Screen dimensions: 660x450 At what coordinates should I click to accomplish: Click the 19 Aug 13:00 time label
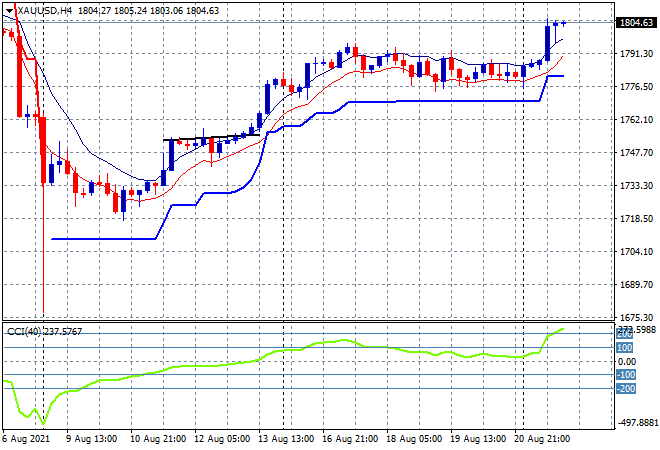[478, 439]
